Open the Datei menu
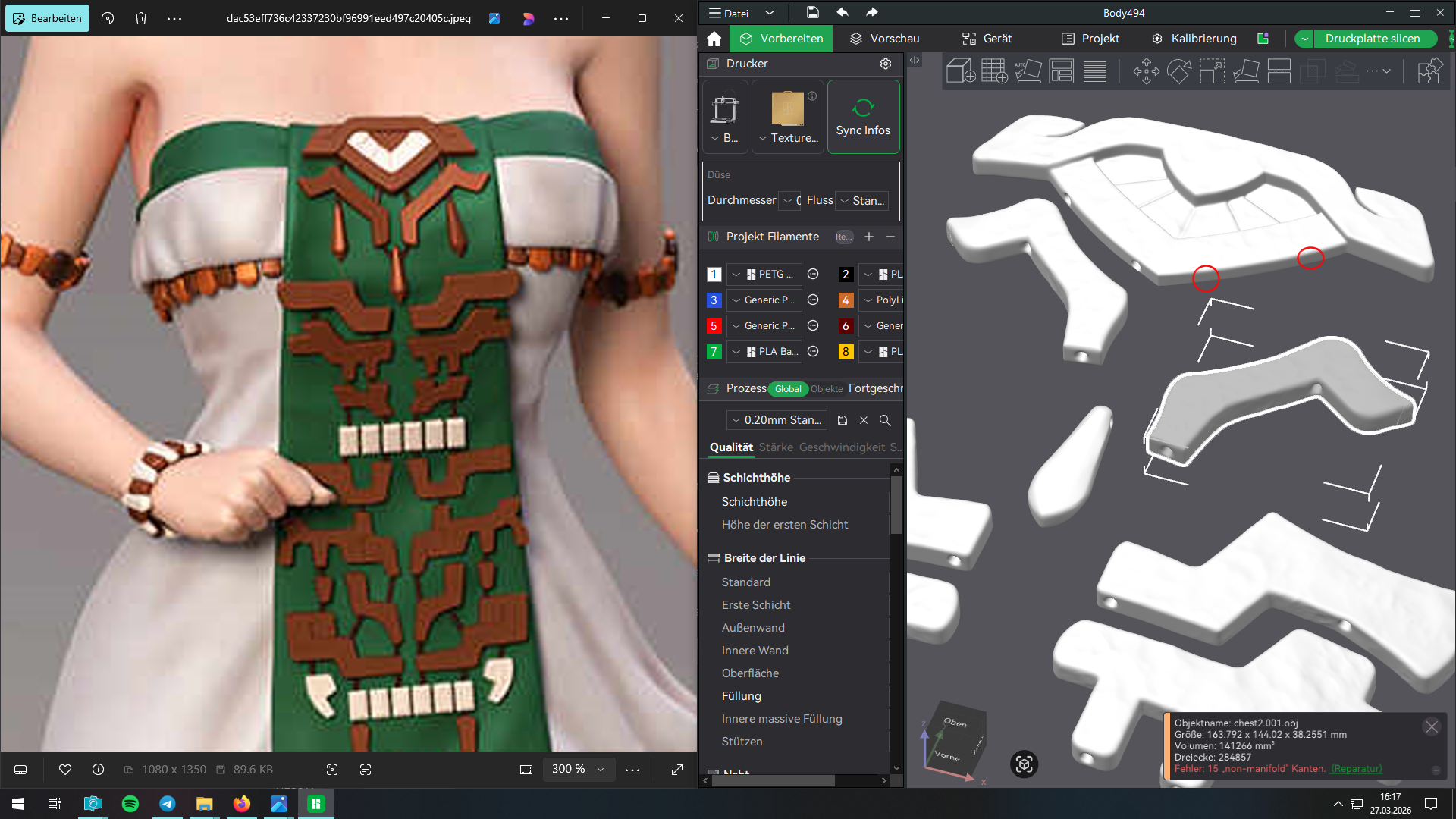Screen dimensions: 1456x819 tap(729, 13)
